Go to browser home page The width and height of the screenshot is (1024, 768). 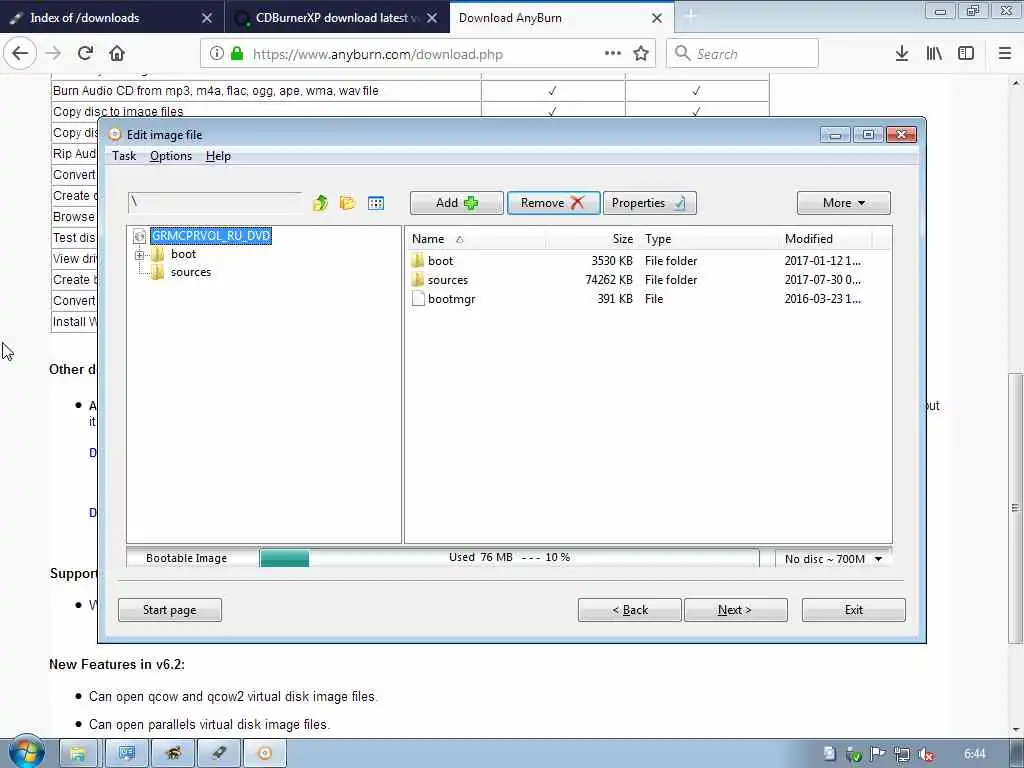tap(117, 54)
